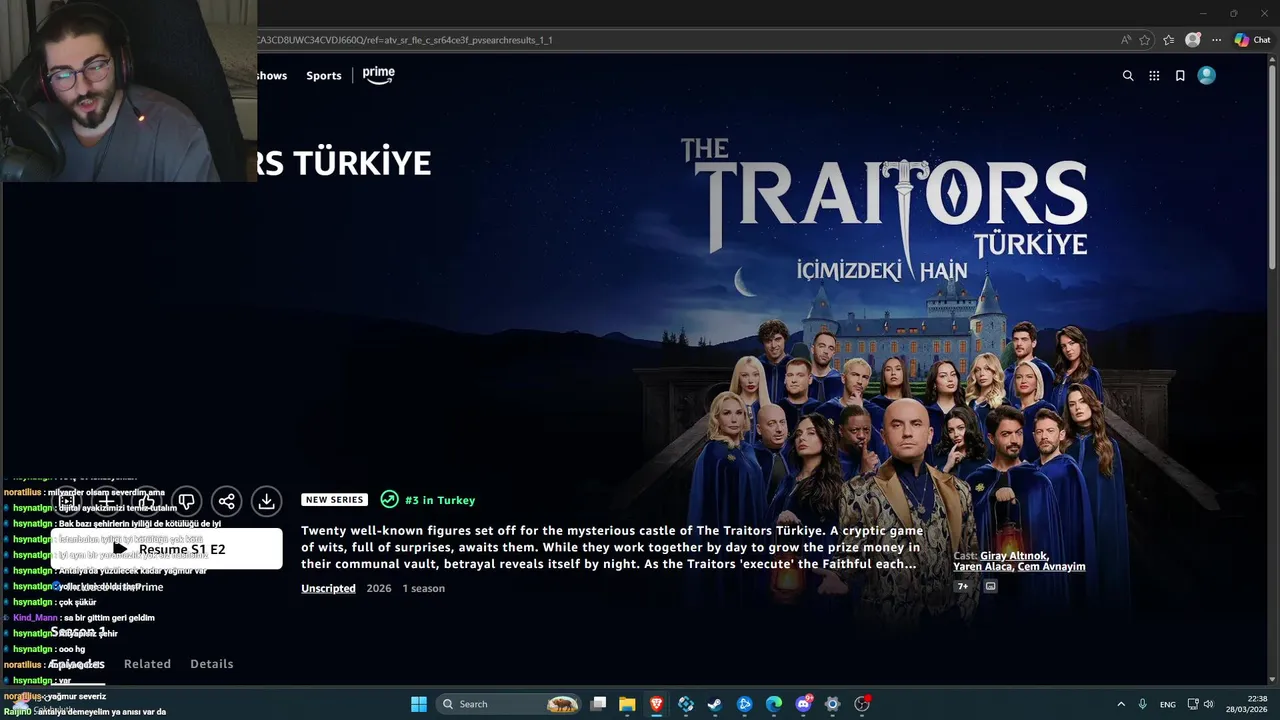Open browser Read aloud icon
The height and width of the screenshot is (720, 1280).
[x=1126, y=40]
